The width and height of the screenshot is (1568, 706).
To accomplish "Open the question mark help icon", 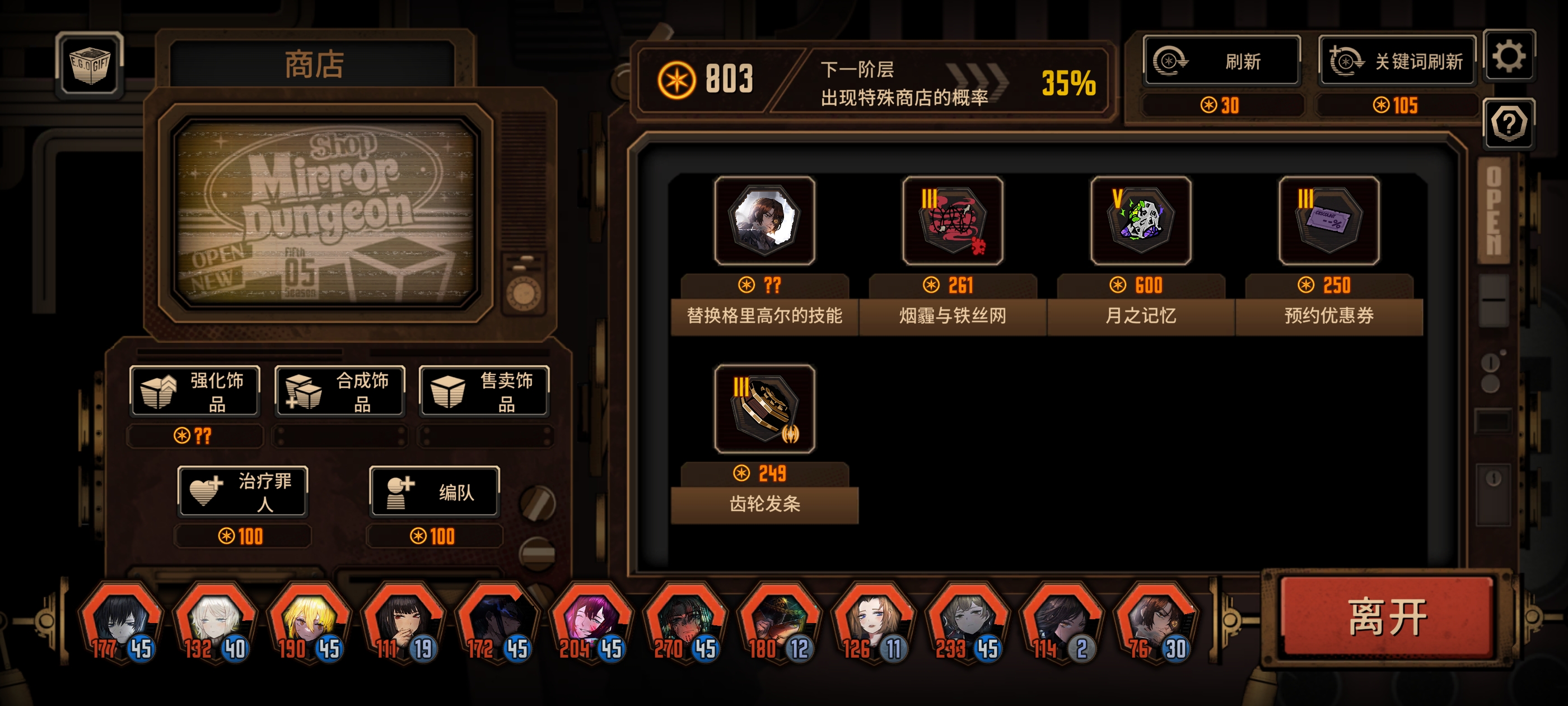I will coord(1508,124).
